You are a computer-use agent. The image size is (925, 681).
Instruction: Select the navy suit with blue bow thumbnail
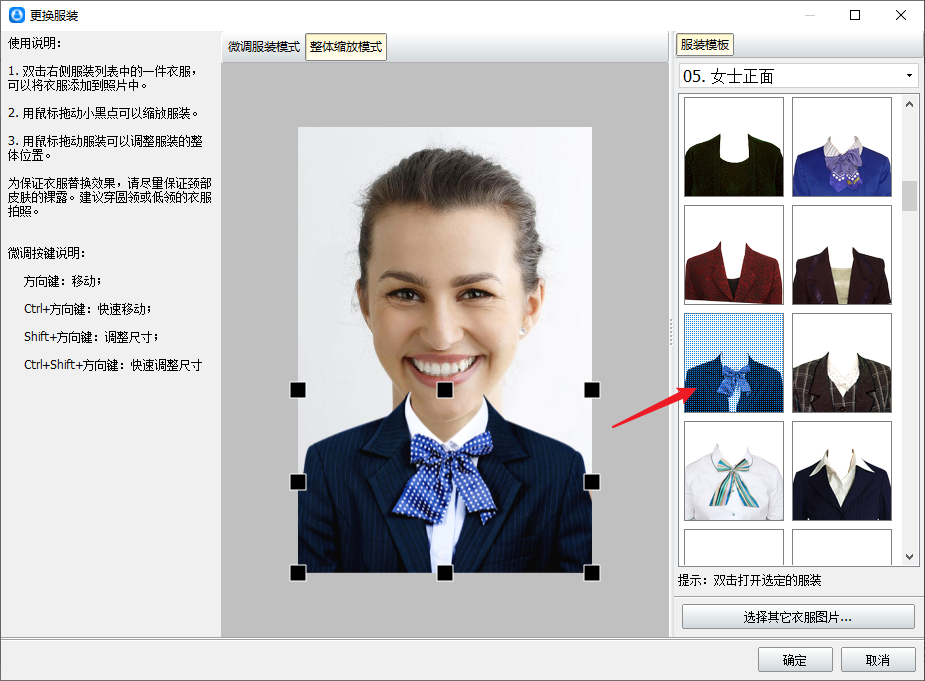click(734, 363)
